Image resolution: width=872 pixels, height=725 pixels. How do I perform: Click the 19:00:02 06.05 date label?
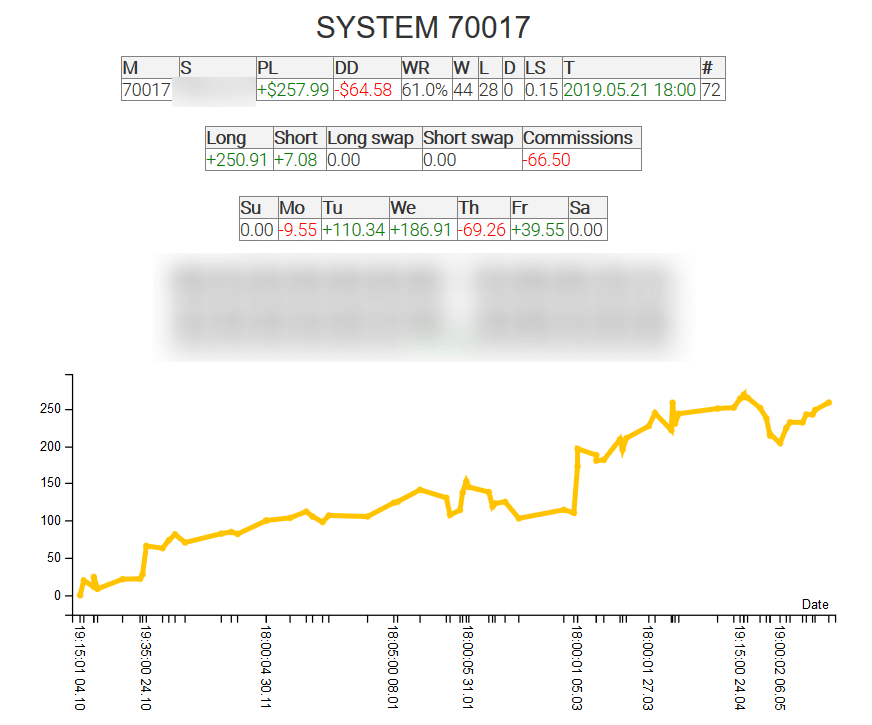tap(780, 668)
